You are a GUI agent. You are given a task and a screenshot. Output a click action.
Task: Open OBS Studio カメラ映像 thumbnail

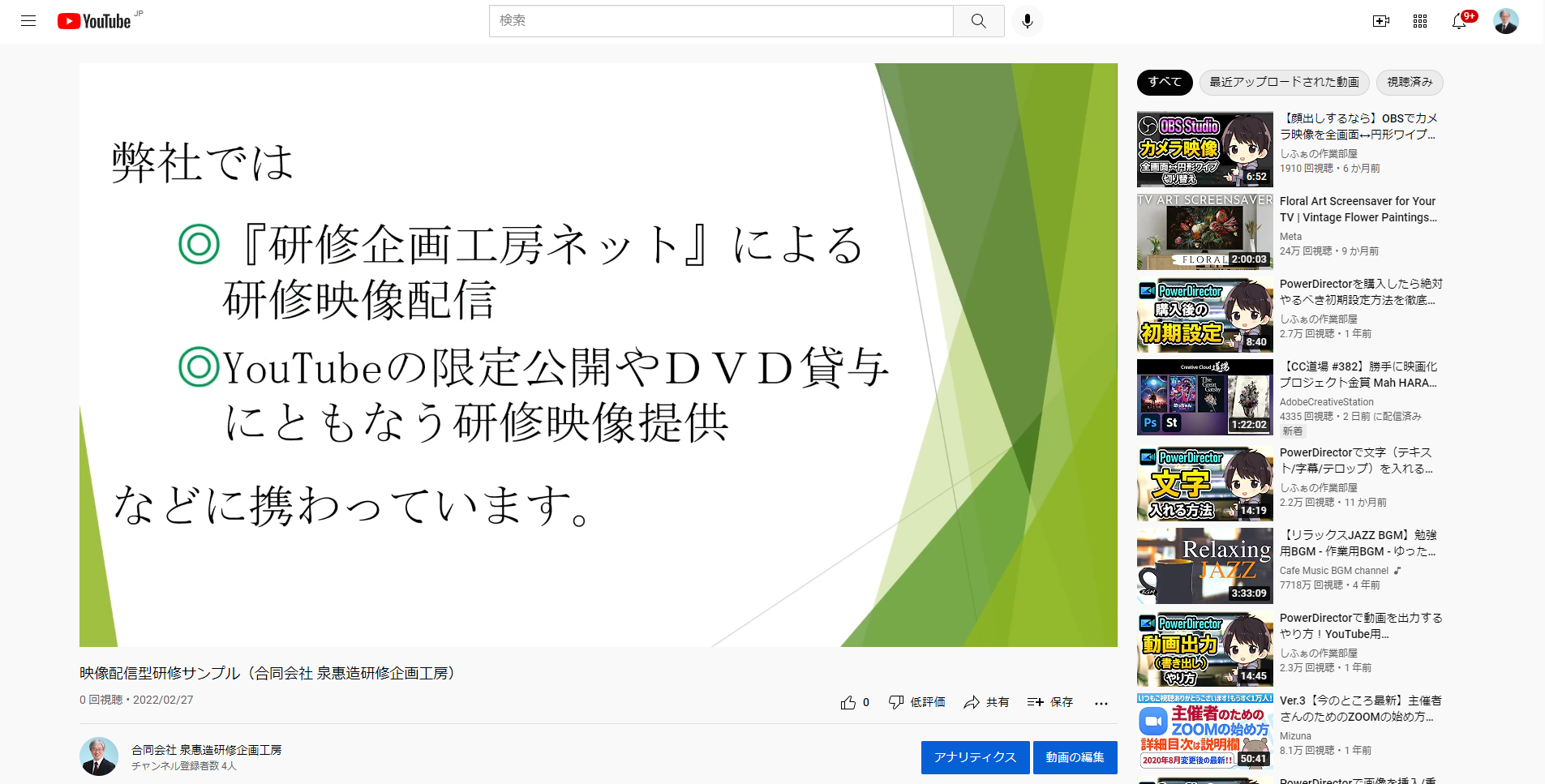pyautogui.click(x=1205, y=149)
